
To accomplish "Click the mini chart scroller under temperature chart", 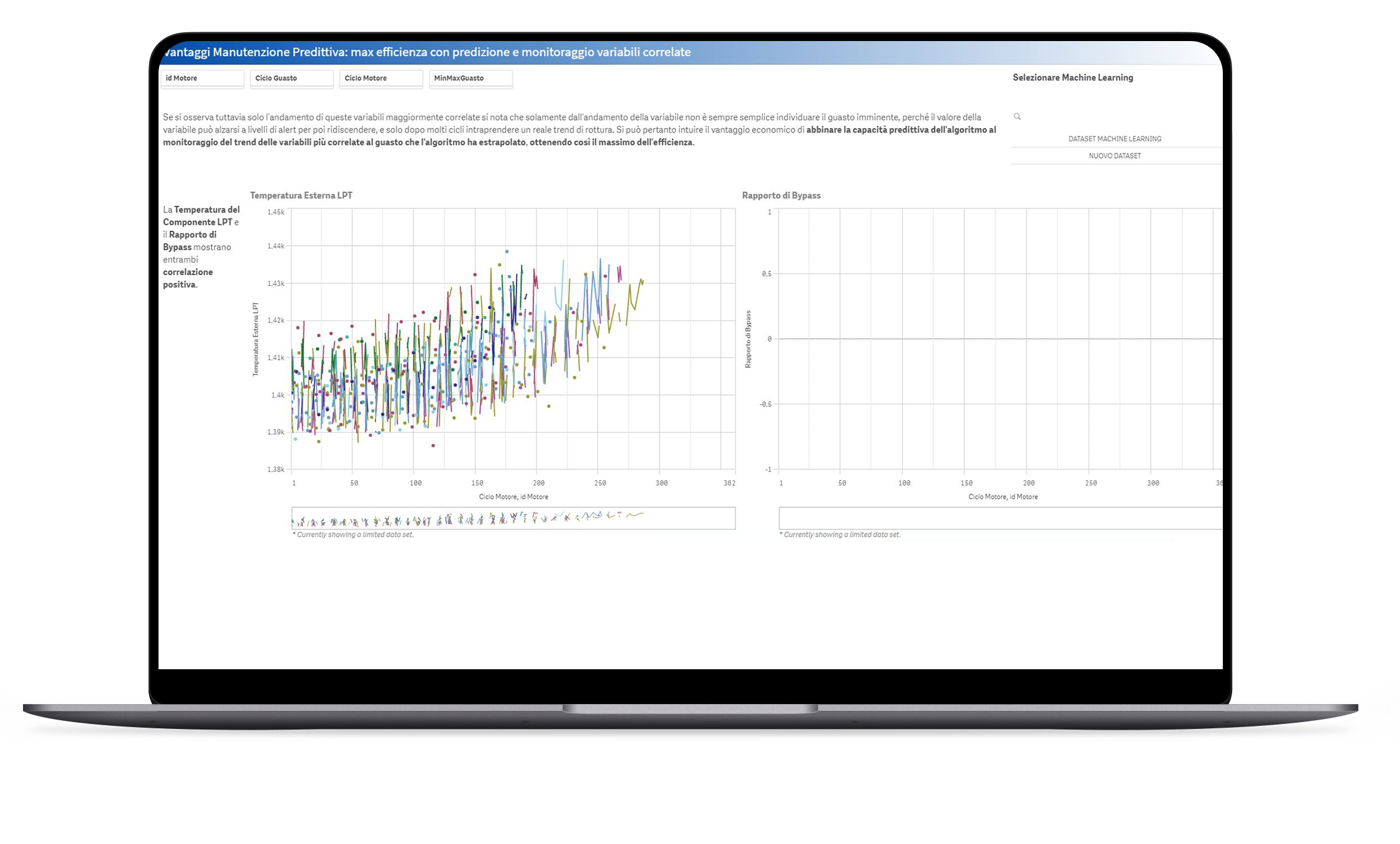I will point(513,517).
